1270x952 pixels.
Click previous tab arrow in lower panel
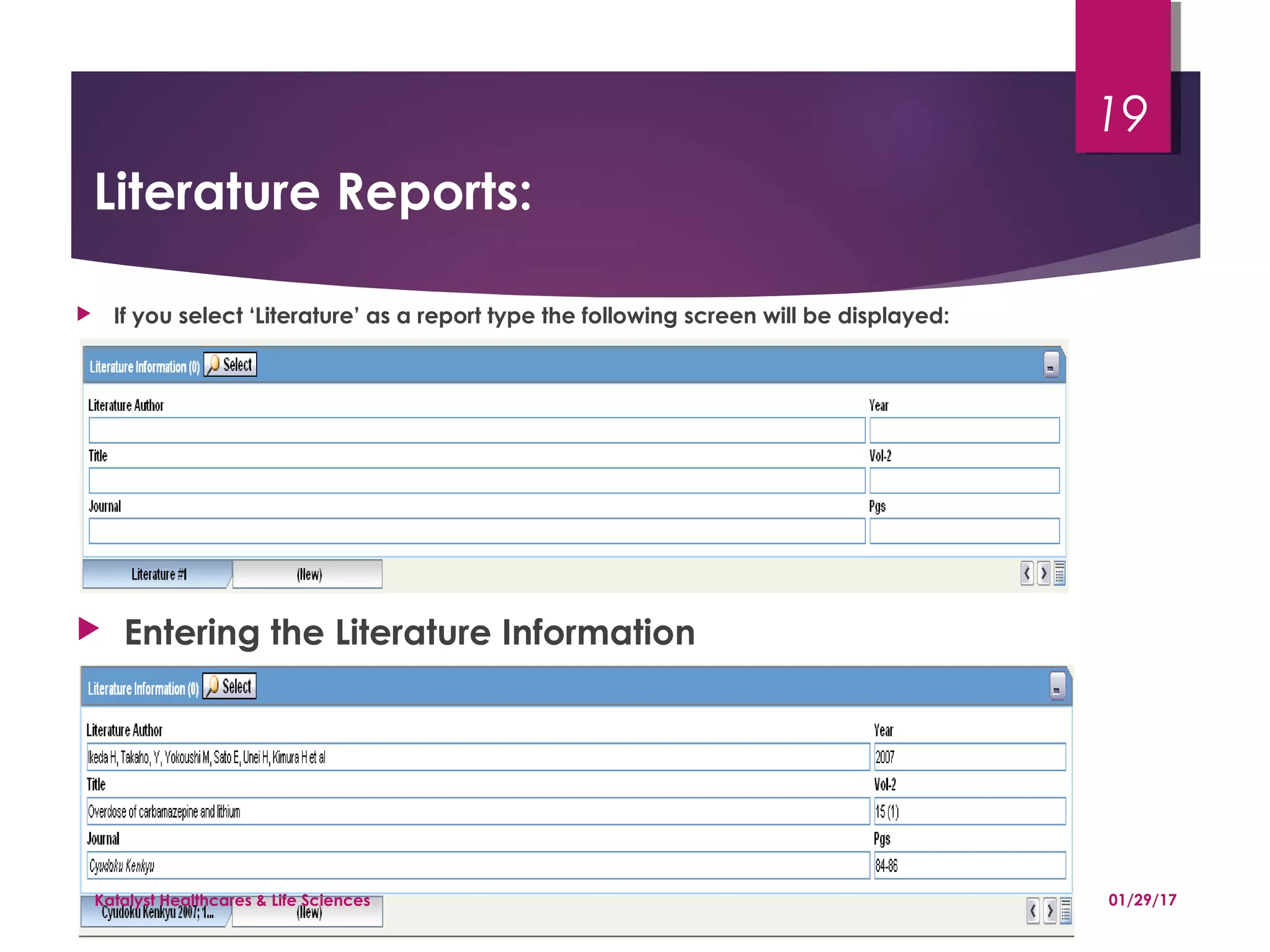pyautogui.click(x=1032, y=910)
